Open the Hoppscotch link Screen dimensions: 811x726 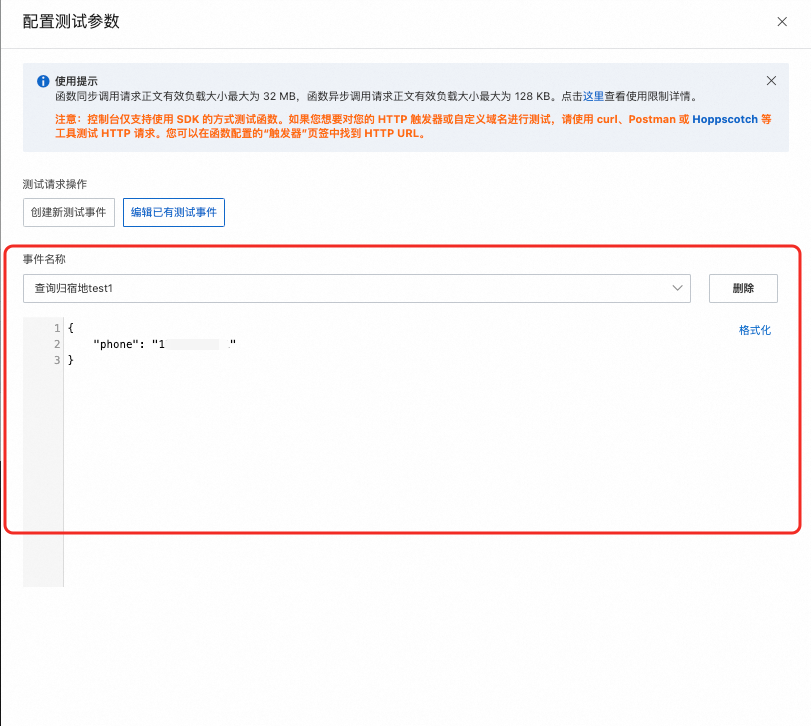[725, 119]
